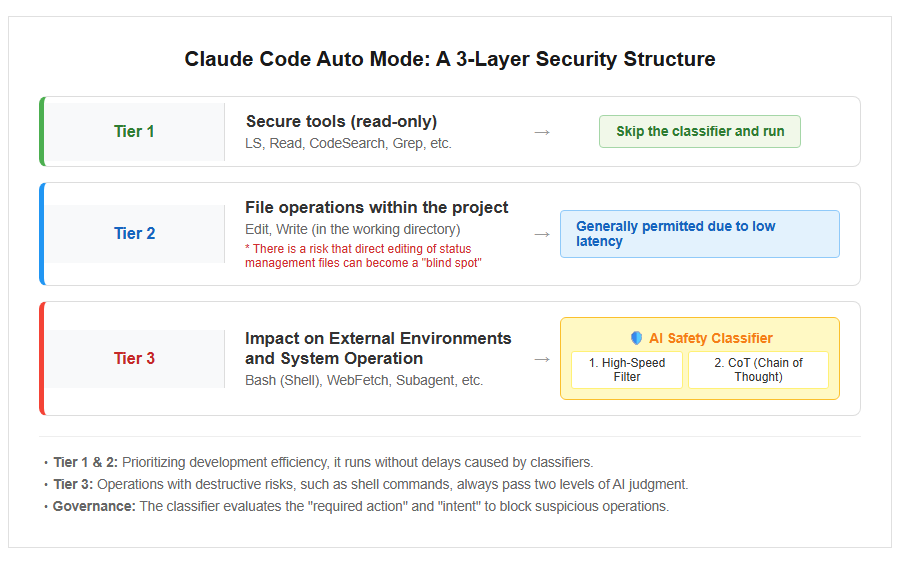The image size is (900, 564).
Task: Click the arrow in the Tier 2 row
Action: point(542,235)
